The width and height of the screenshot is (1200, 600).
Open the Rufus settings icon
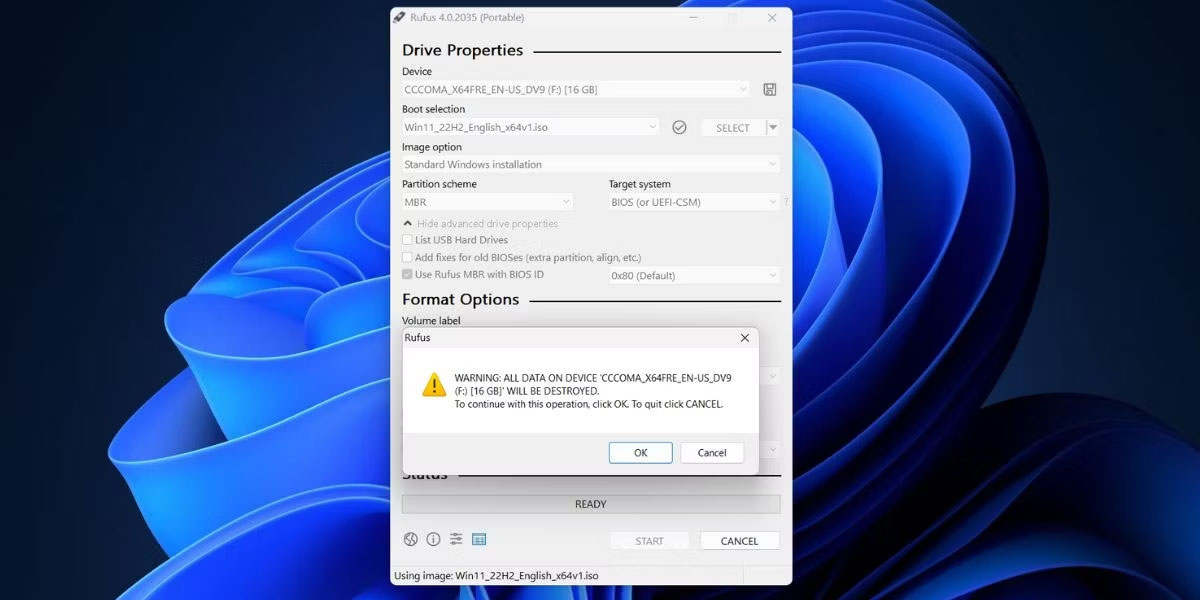coord(456,539)
